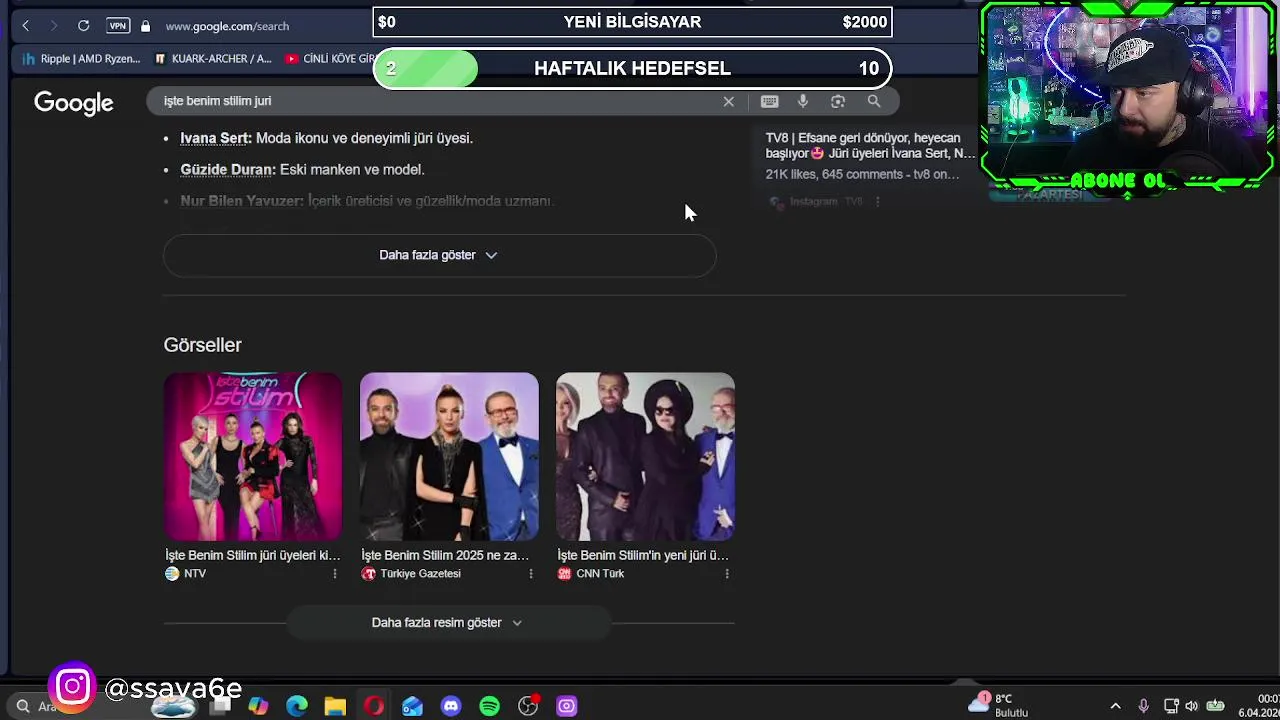This screenshot has height=720, width=1280.
Task: Click the Görseller section heading
Action: tap(203, 345)
